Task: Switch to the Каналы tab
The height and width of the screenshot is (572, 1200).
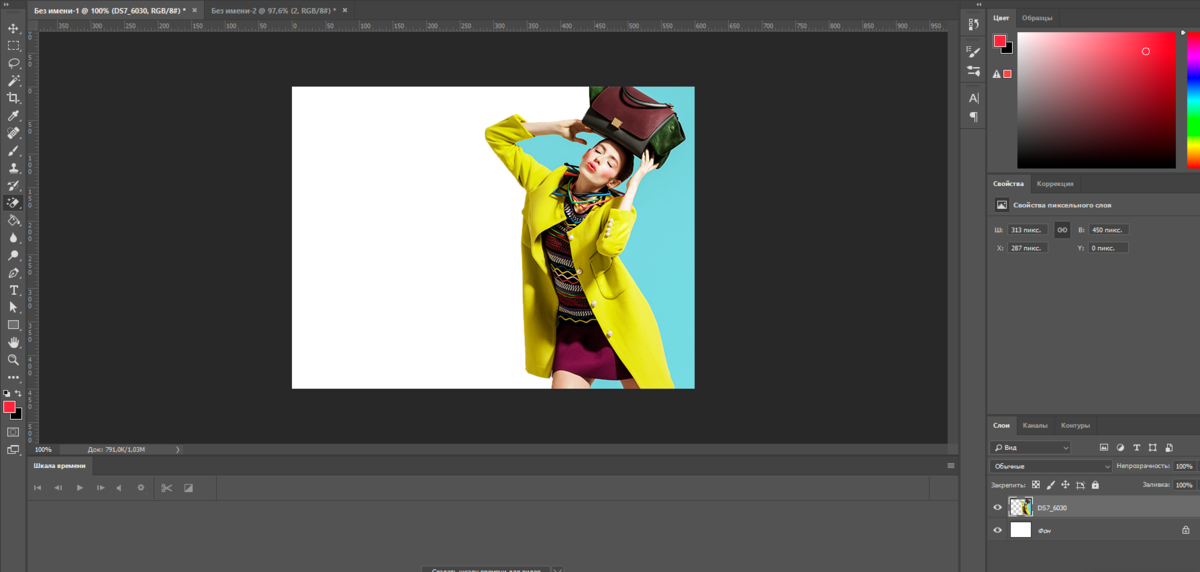Action: [x=1035, y=425]
